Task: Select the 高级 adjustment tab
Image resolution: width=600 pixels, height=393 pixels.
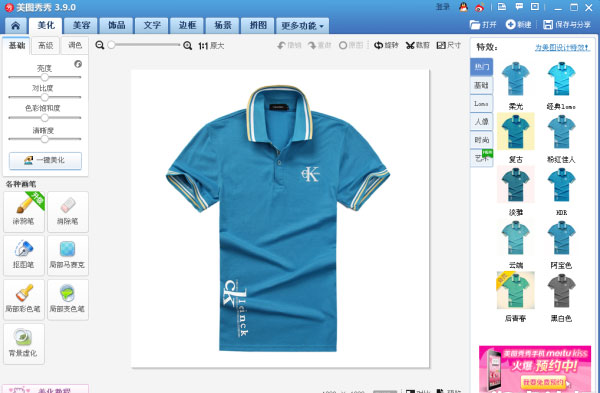Action: click(x=46, y=46)
